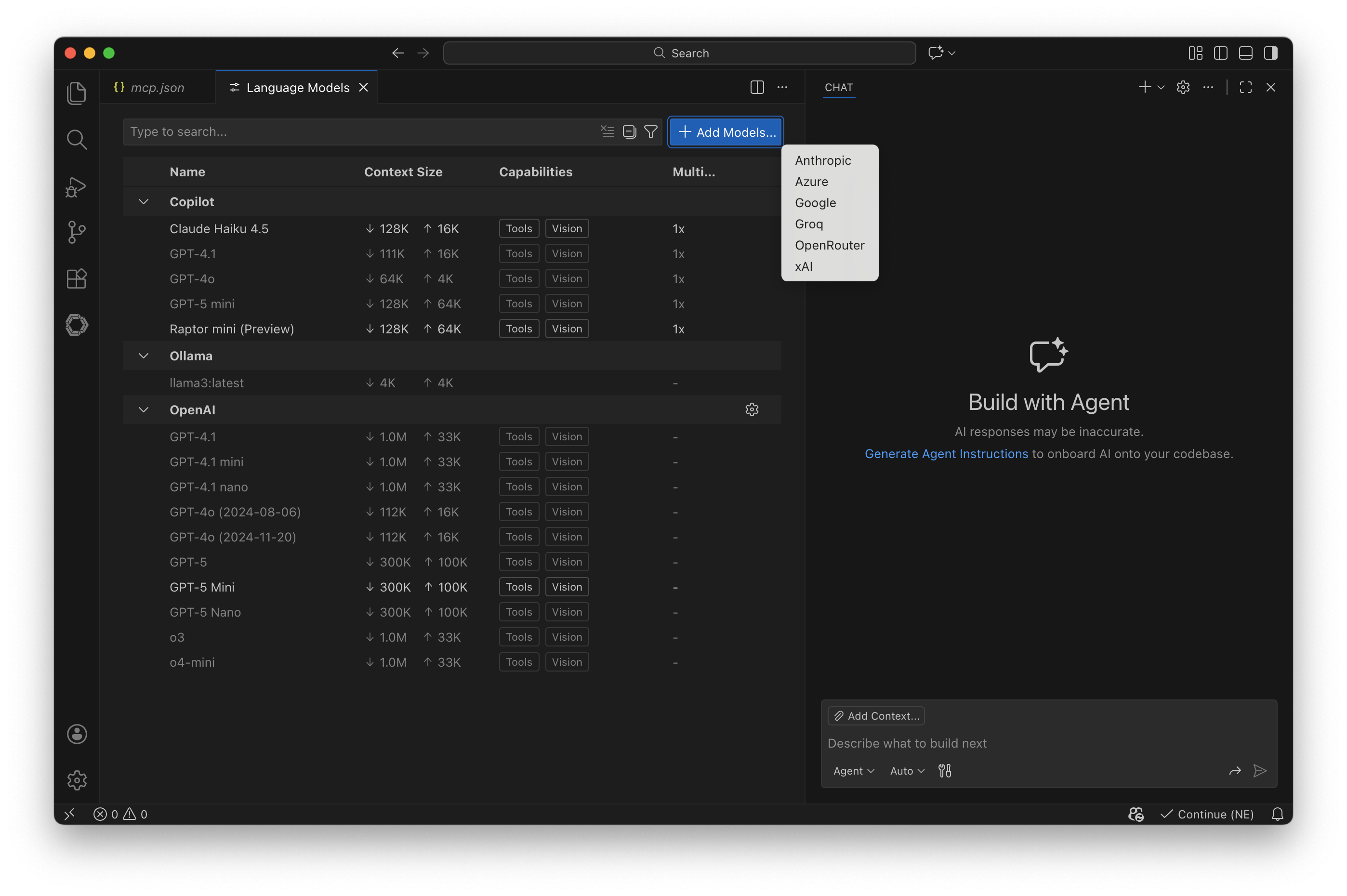Click the title bar Search box

[x=679, y=53]
